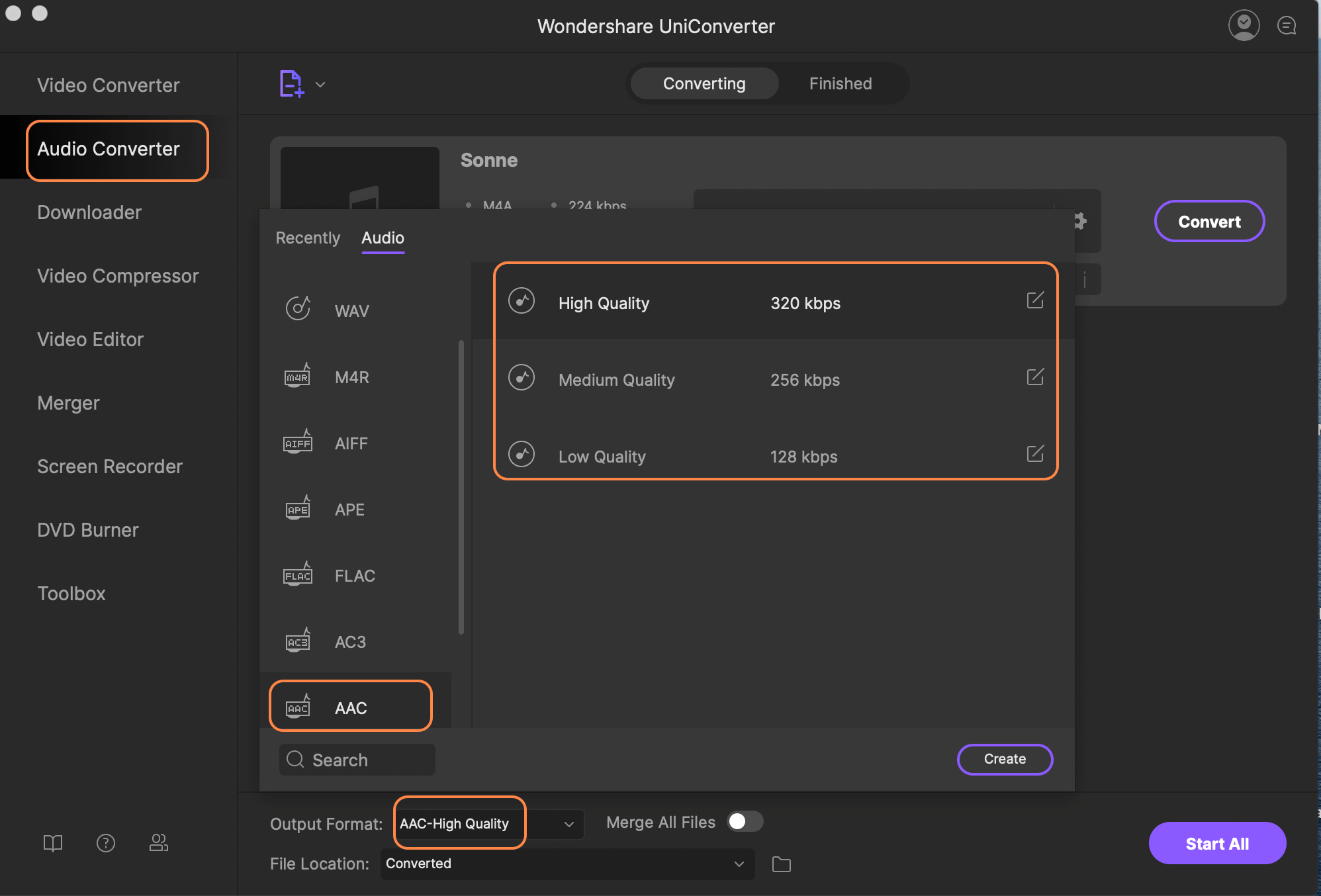The width and height of the screenshot is (1321, 896).
Task: Switch to Finished conversion view
Action: click(840, 82)
